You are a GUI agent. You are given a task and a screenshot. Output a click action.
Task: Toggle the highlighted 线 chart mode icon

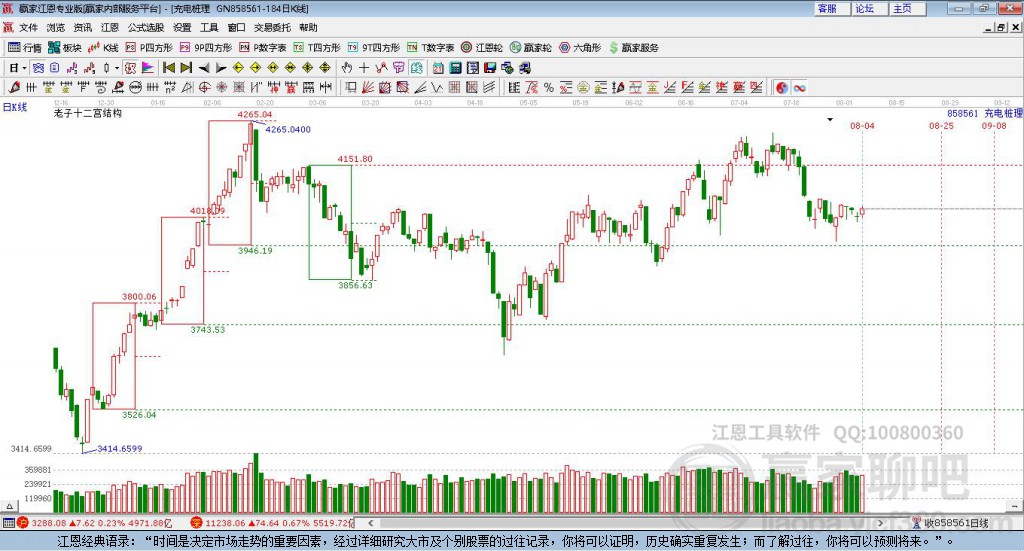tap(417, 68)
